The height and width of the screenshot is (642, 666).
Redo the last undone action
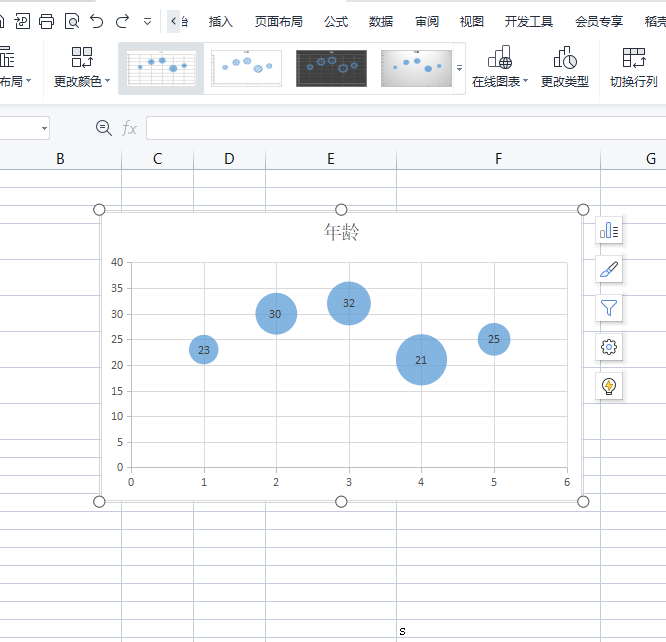[x=122, y=21]
